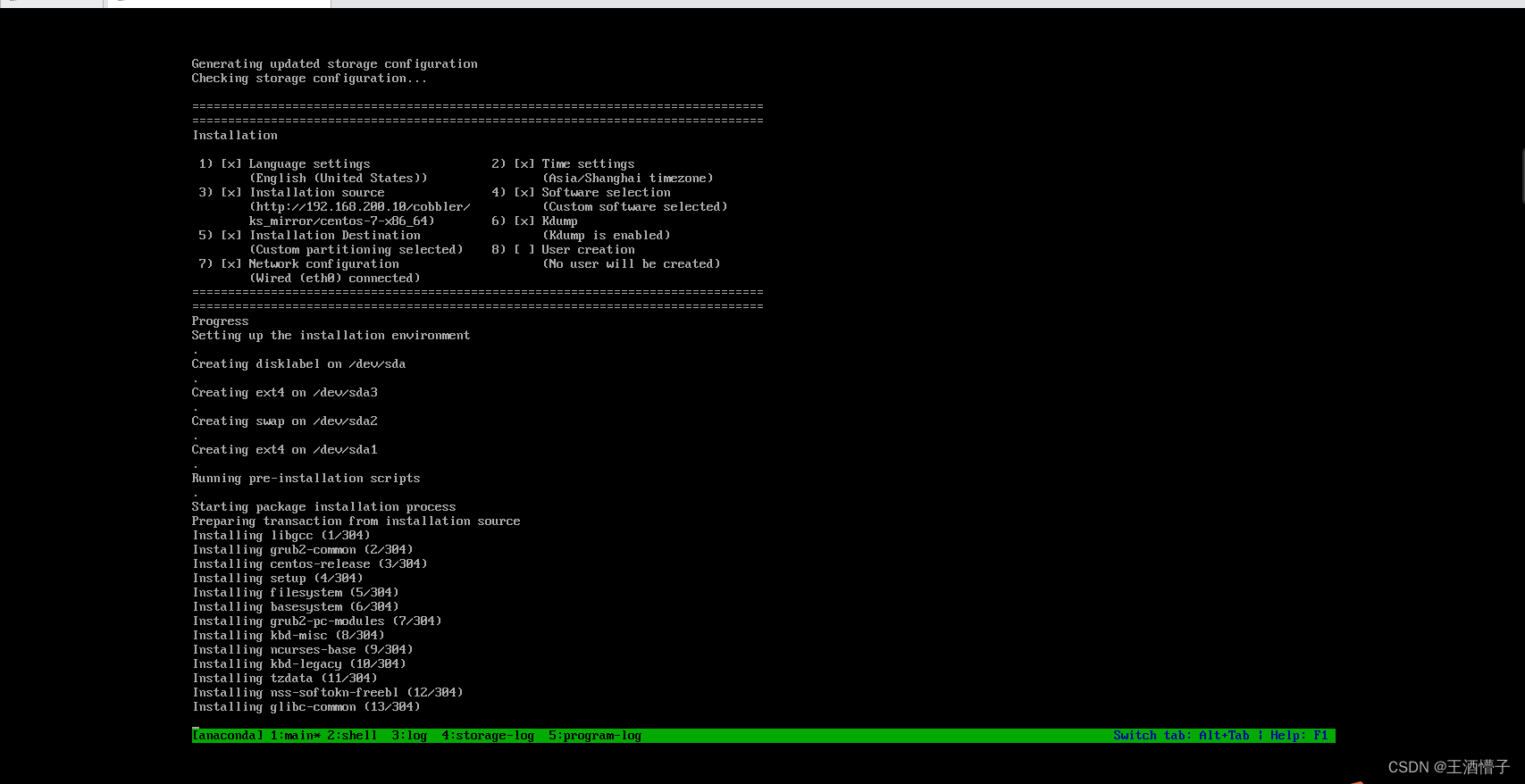Viewport: 1525px width, 784px height.
Task: Click 'Installing glibc-common (13/304)' line
Action: (306, 707)
